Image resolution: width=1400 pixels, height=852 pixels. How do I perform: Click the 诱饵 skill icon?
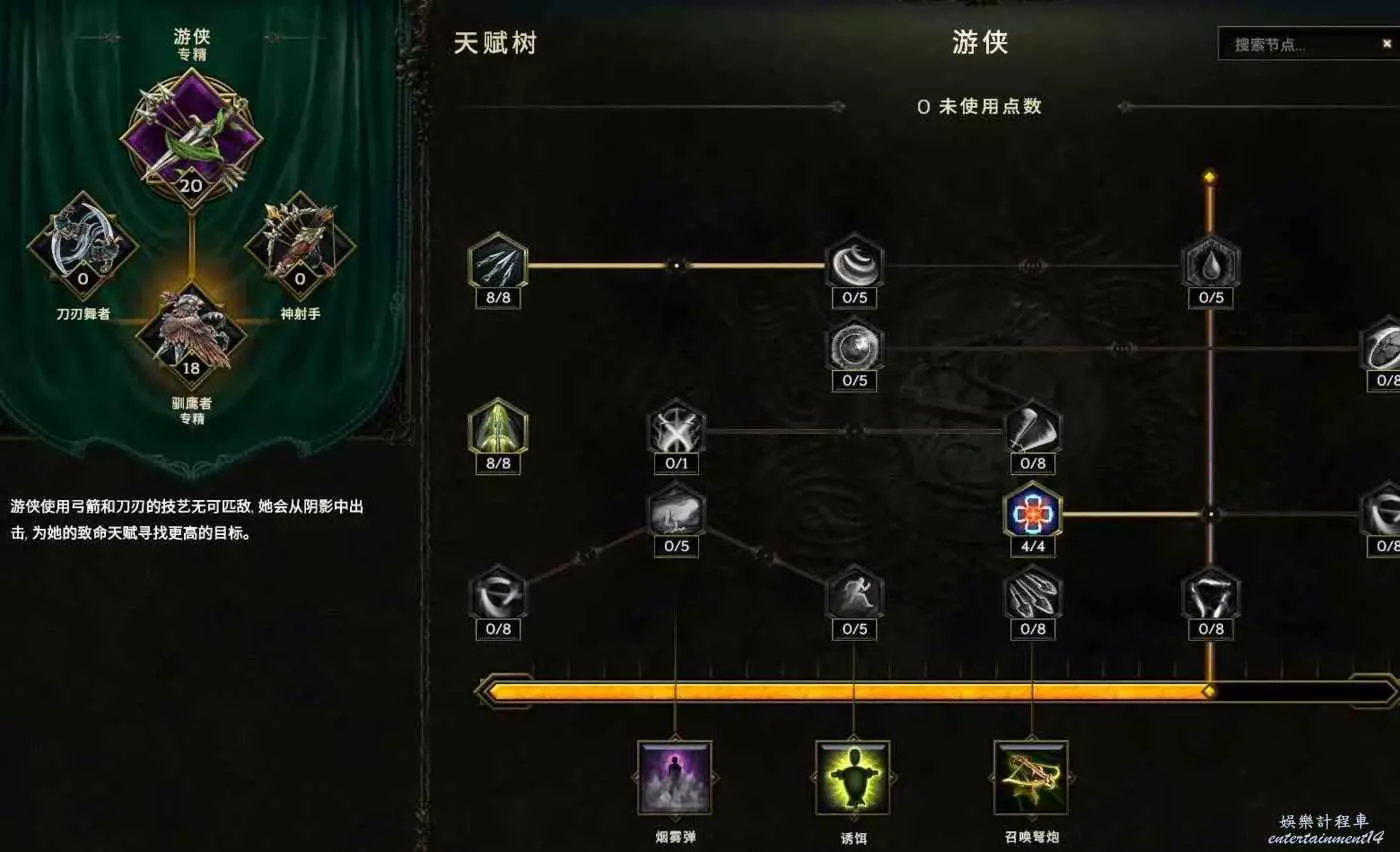click(853, 778)
